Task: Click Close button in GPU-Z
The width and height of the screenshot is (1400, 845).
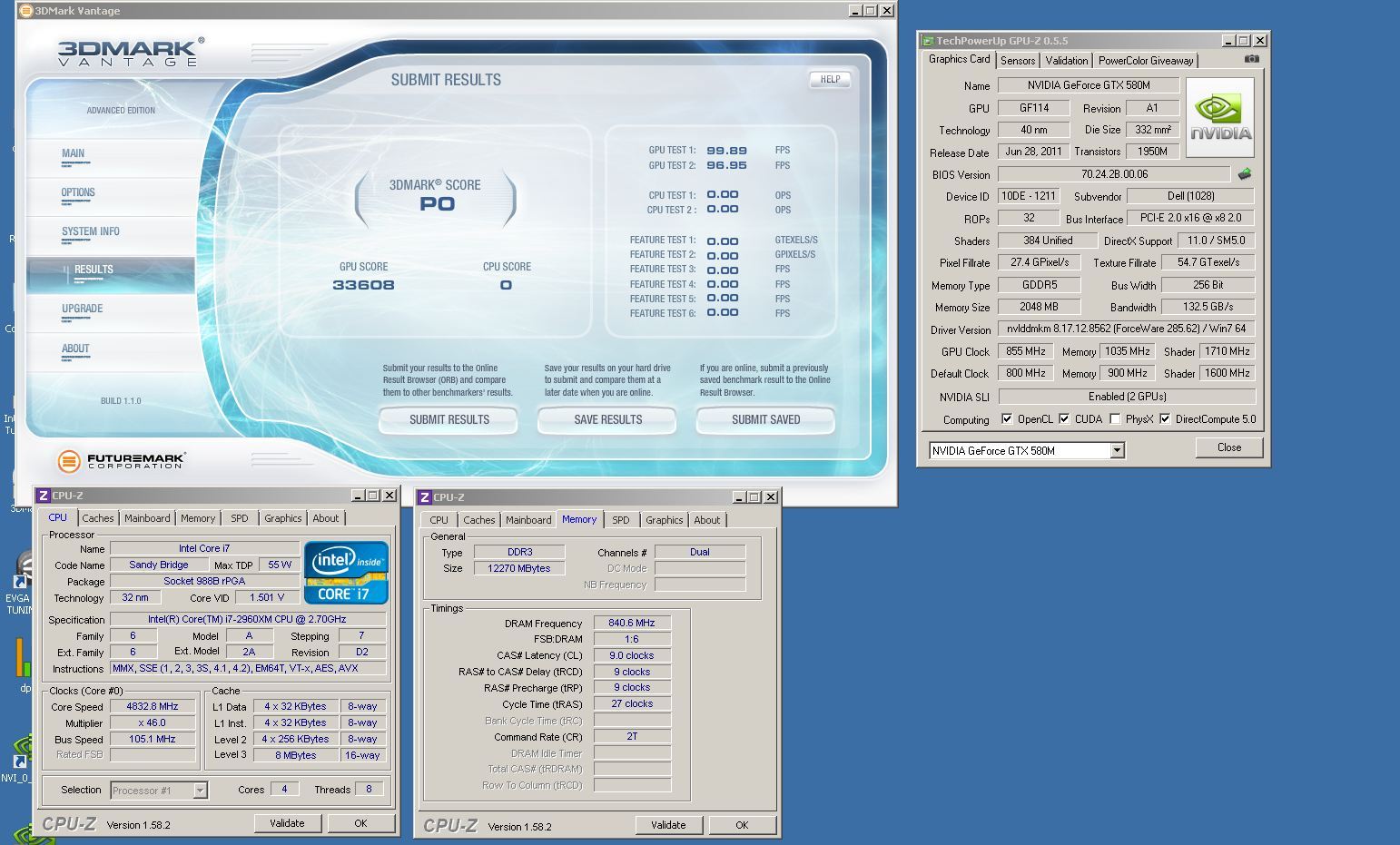Action: (x=1229, y=447)
